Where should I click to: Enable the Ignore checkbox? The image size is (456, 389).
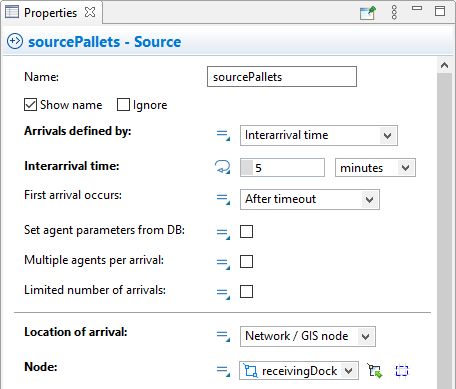(x=123, y=105)
